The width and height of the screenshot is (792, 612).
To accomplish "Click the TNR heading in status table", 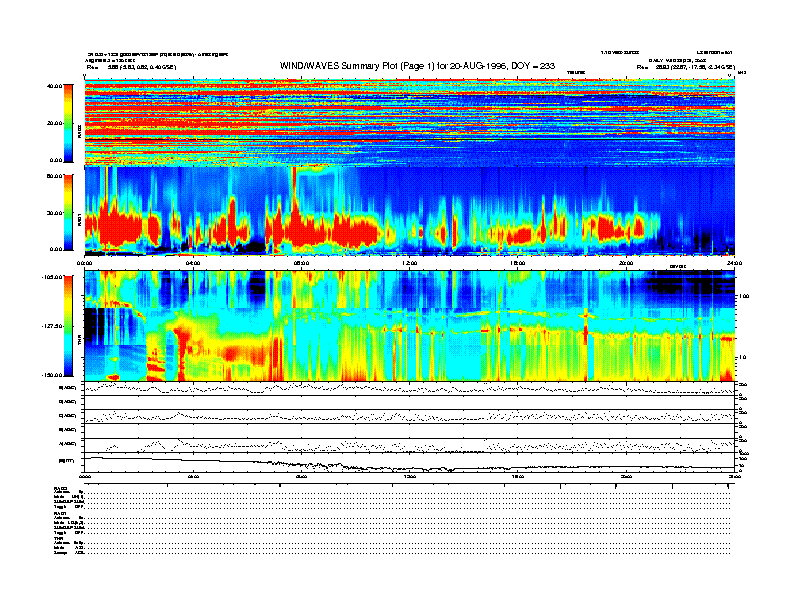I will point(58,538).
